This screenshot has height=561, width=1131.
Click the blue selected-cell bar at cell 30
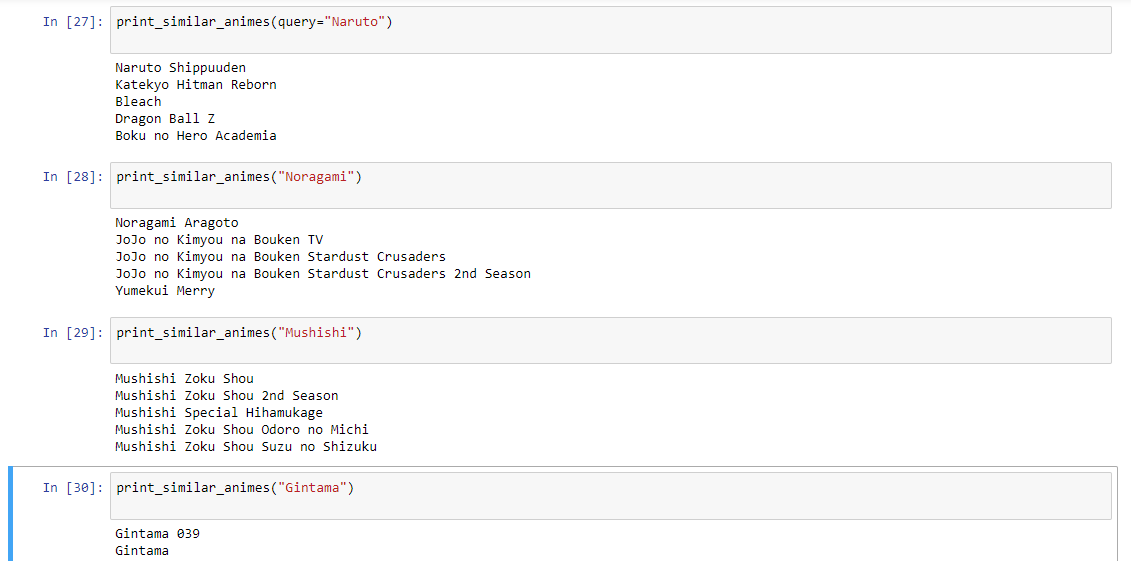tap(10, 513)
